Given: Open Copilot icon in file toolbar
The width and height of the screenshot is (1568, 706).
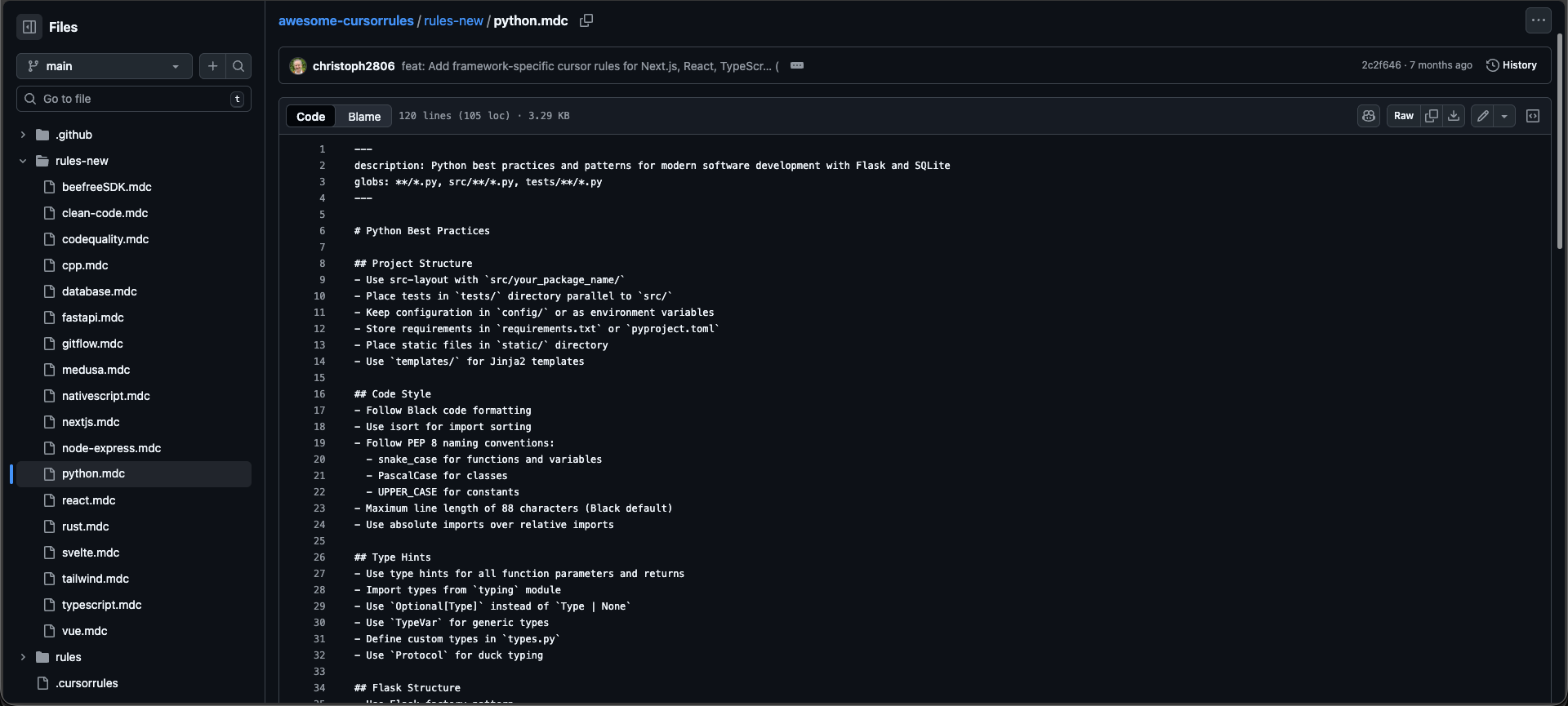Looking at the screenshot, I should [x=1369, y=116].
